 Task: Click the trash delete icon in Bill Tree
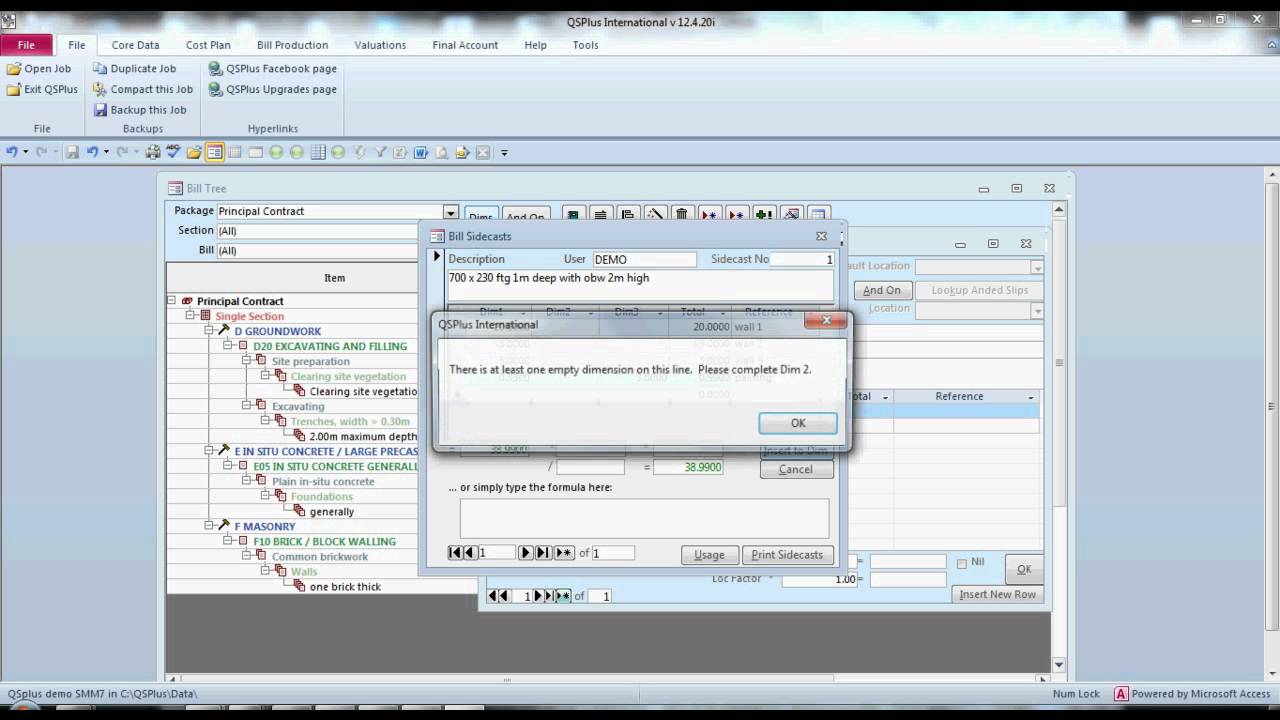tap(682, 215)
